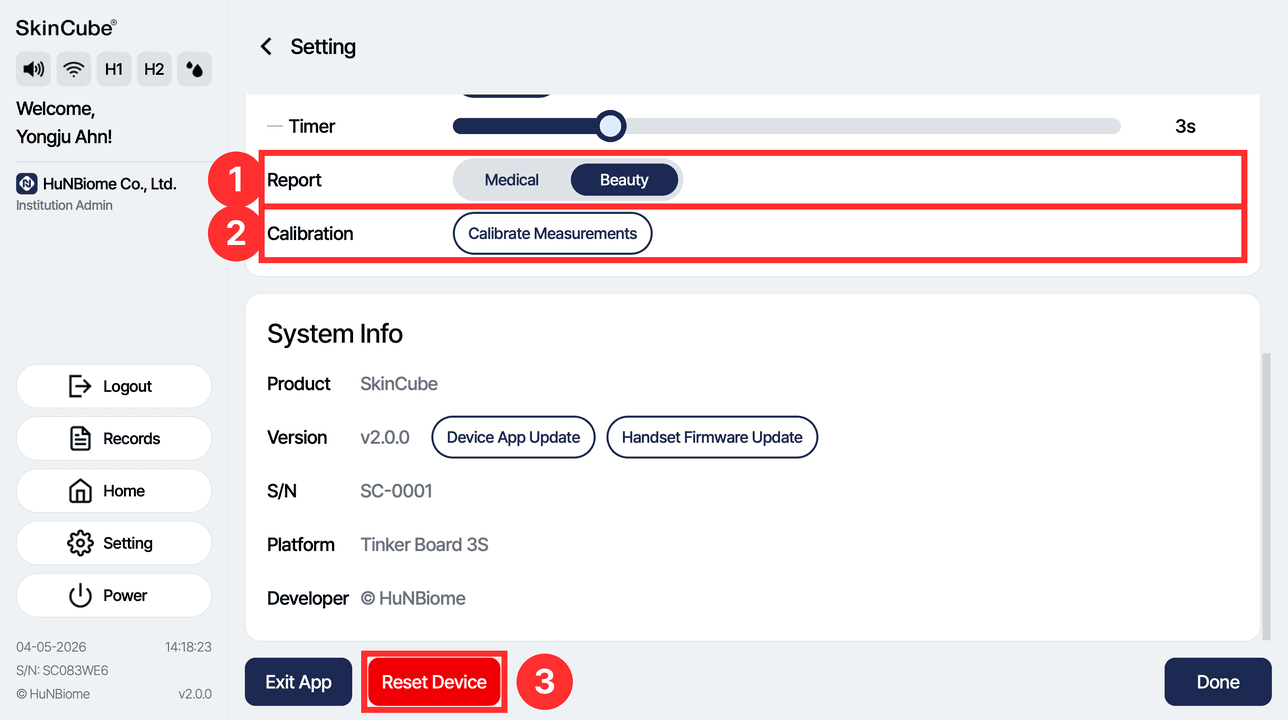Click the "3s" timer value

pyautogui.click(x=1185, y=127)
